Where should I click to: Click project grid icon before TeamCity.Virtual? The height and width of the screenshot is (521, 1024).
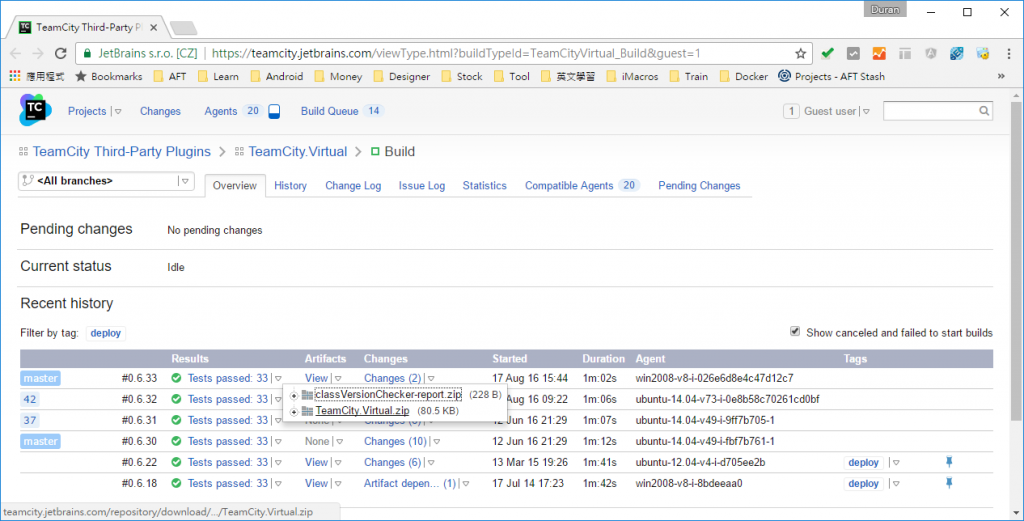(x=239, y=151)
